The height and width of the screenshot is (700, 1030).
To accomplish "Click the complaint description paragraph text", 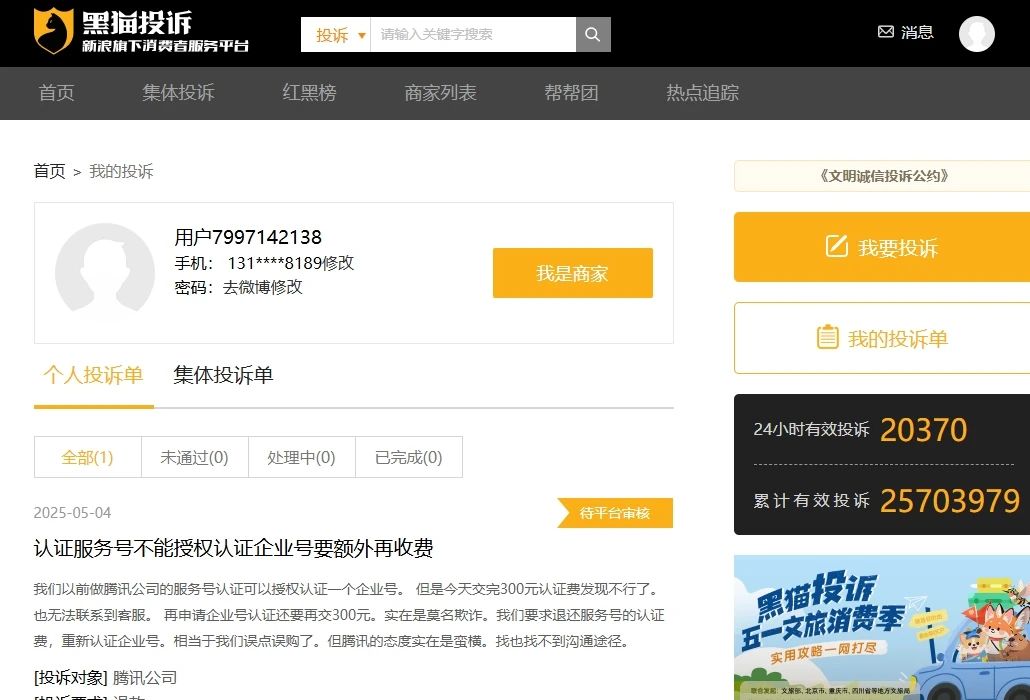I will [349, 615].
